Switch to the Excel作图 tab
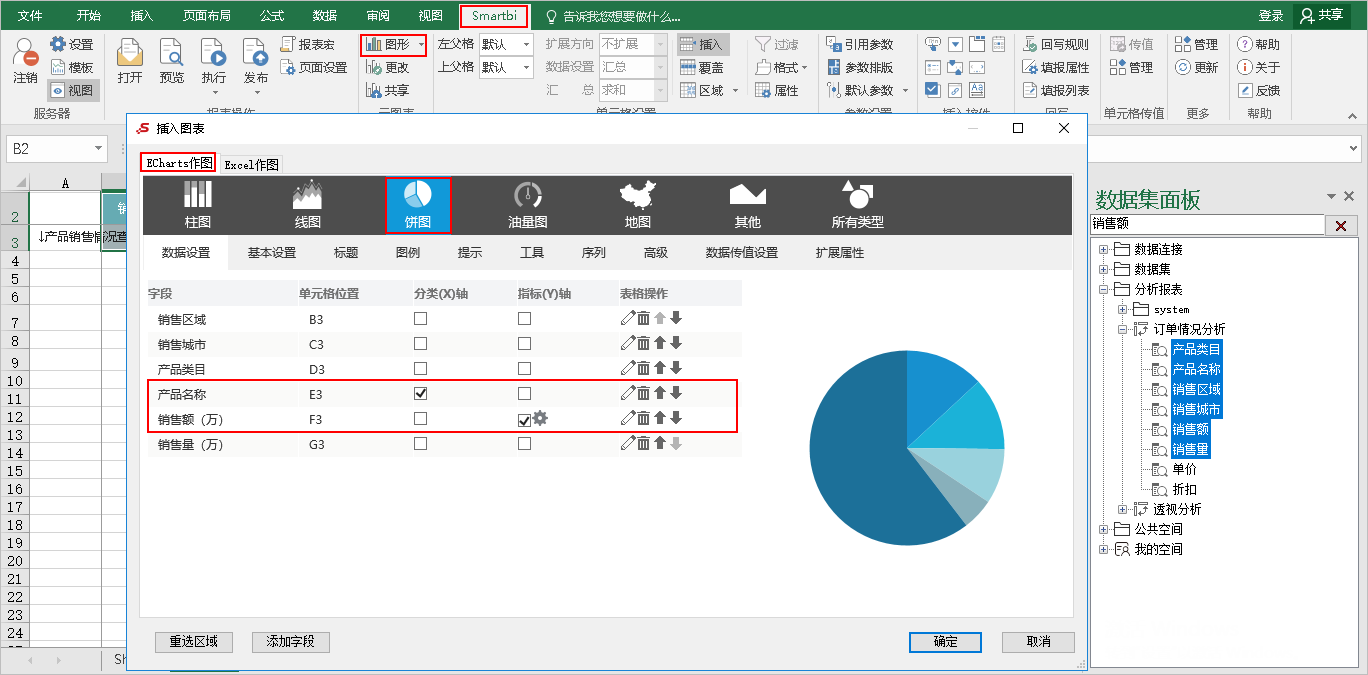The width and height of the screenshot is (1368, 675). coord(252,164)
